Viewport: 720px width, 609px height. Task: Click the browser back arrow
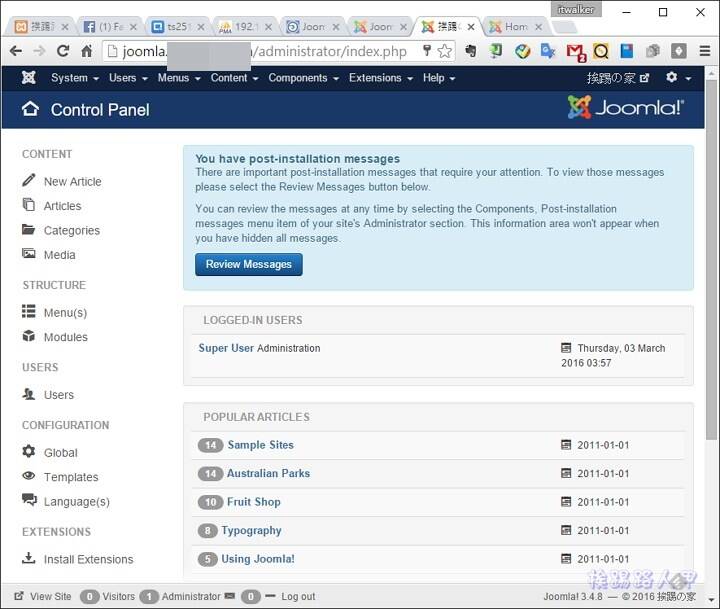[16, 51]
